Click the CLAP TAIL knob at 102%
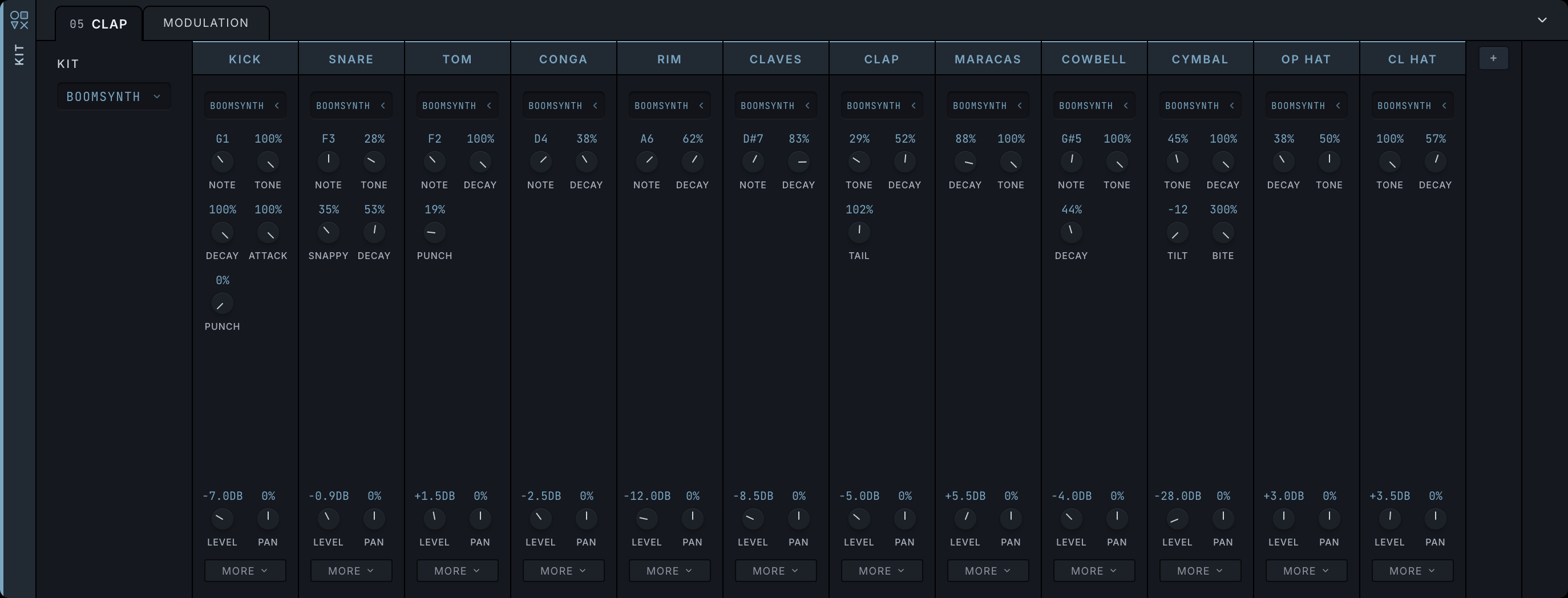This screenshot has width=1568, height=598. click(x=859, y=232)
